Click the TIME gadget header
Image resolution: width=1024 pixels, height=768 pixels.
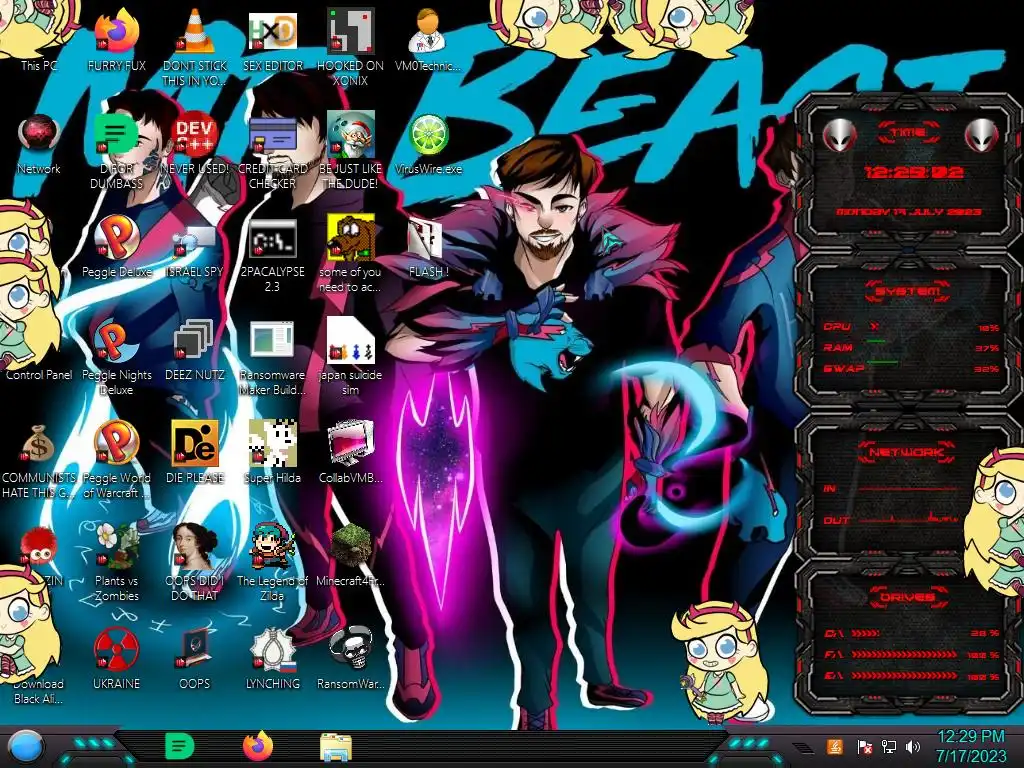point(908,133)
